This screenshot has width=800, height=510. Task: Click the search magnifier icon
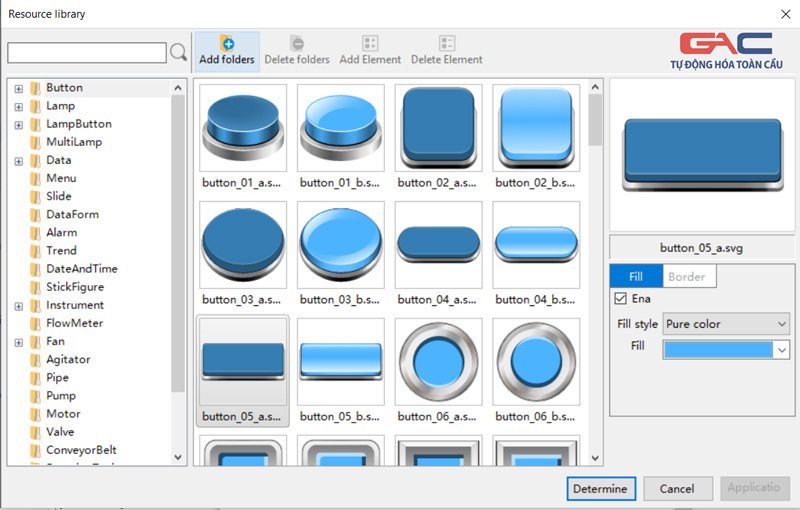[x=178, y=52]
